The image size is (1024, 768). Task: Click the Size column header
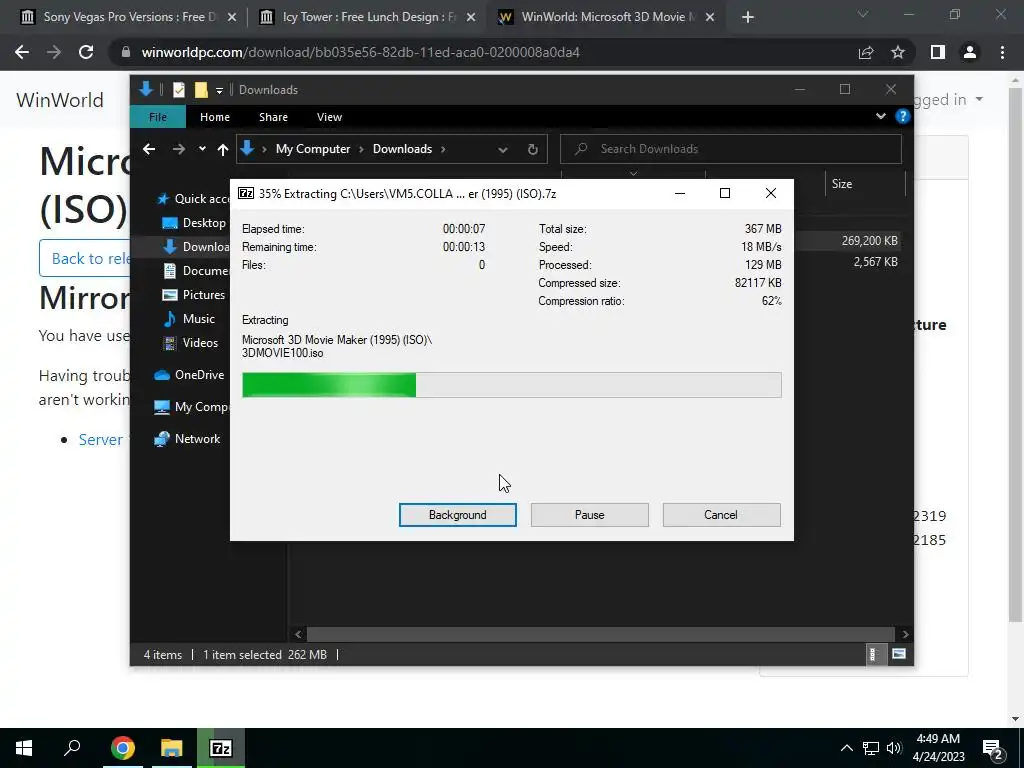coord(865,184)
